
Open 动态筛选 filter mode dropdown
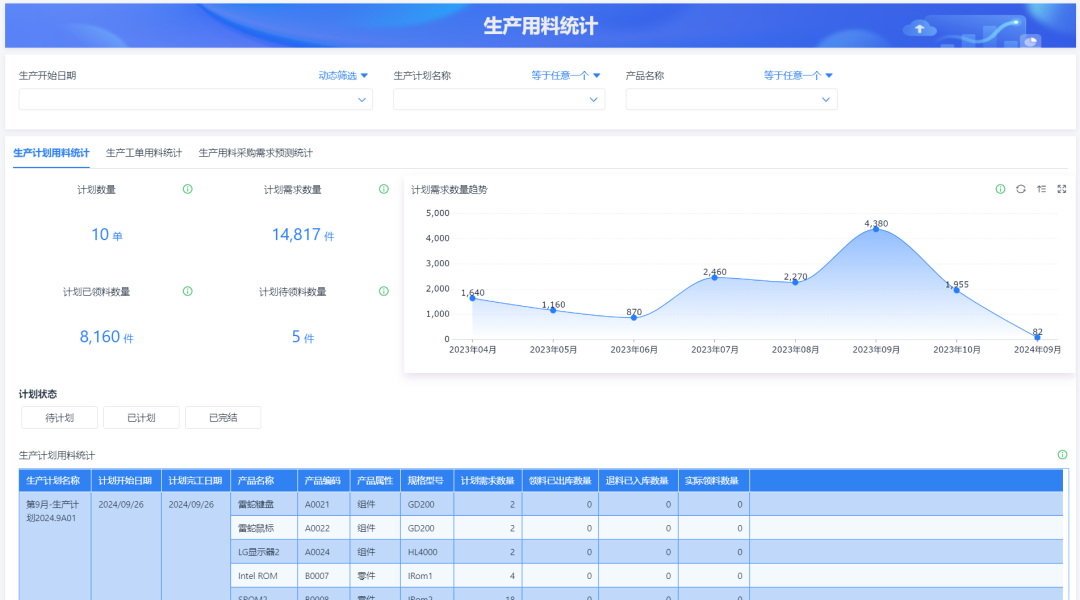pos(343,75)
